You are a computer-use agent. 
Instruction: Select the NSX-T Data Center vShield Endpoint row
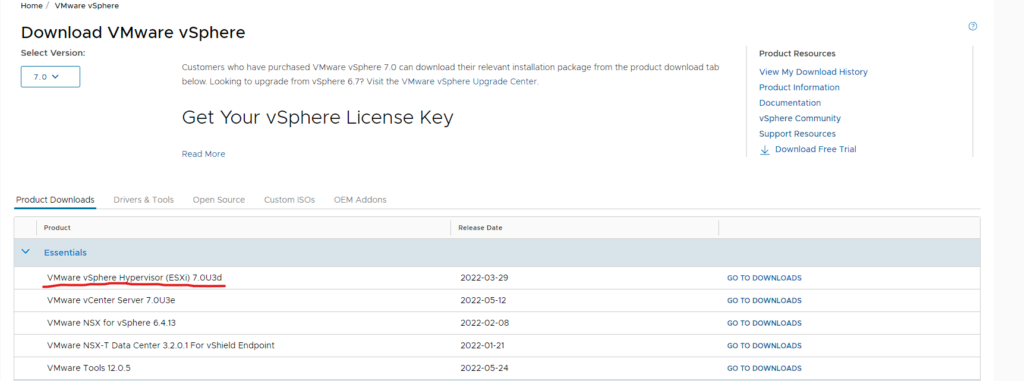497,346
